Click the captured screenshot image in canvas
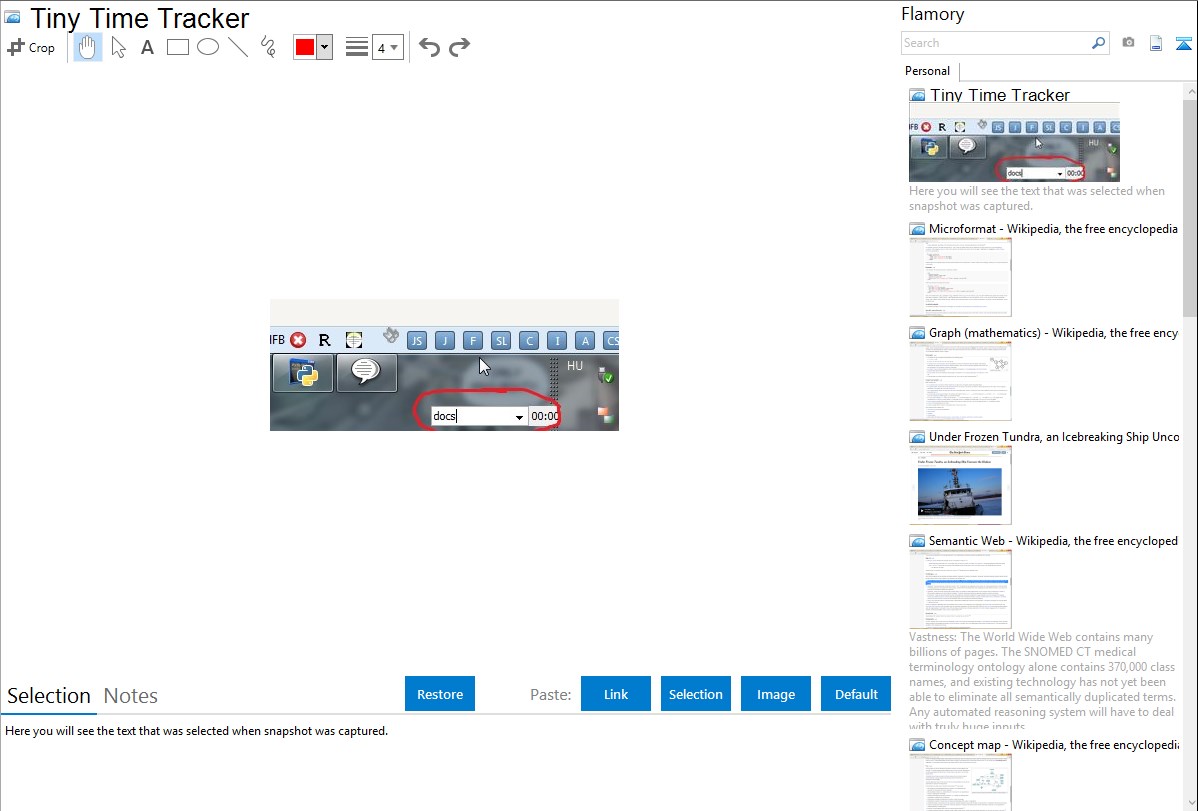This screenshot has height=811, width=1198. tap(444, 365)
